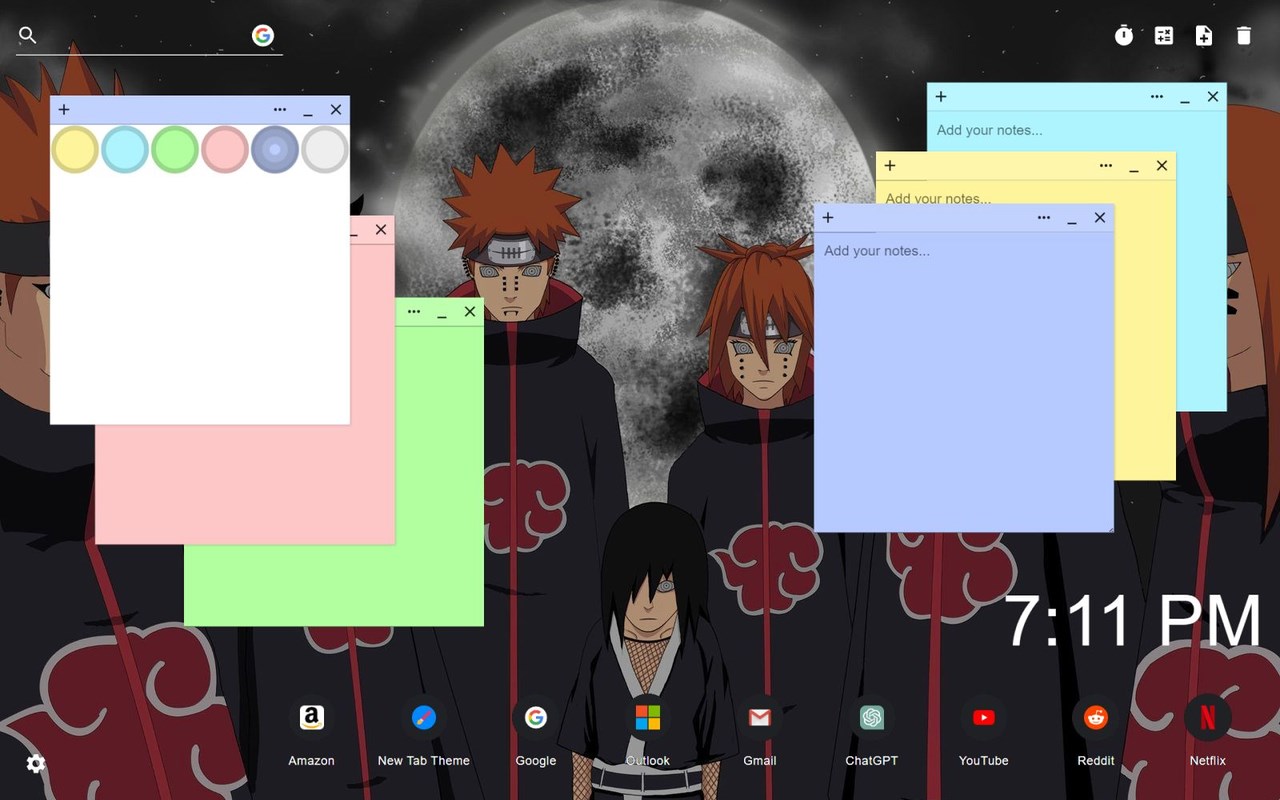The width and height of the screenshot is (1280, 800).
Task: Open the Google shortcut in the dock
Action: (535, 718)
